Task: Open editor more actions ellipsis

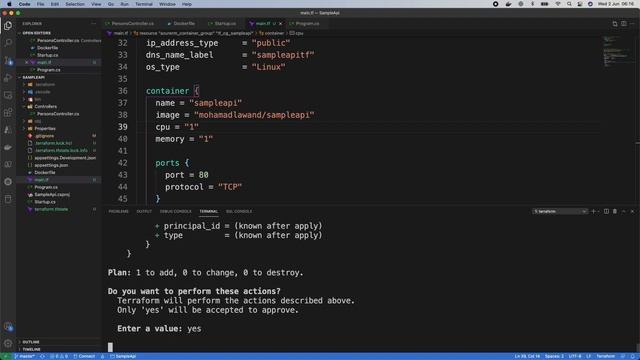Action: pyautogui.click(x=632, y=24)
